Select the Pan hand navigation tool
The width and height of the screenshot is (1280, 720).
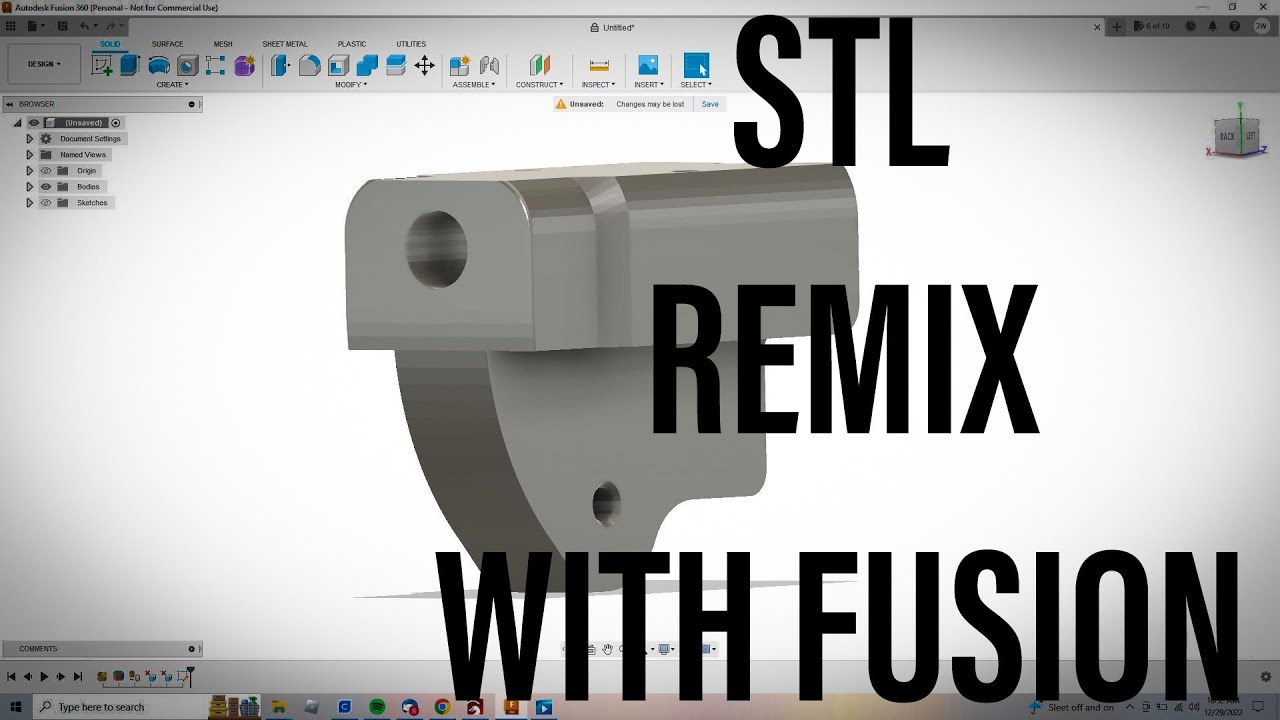point(608,649)
